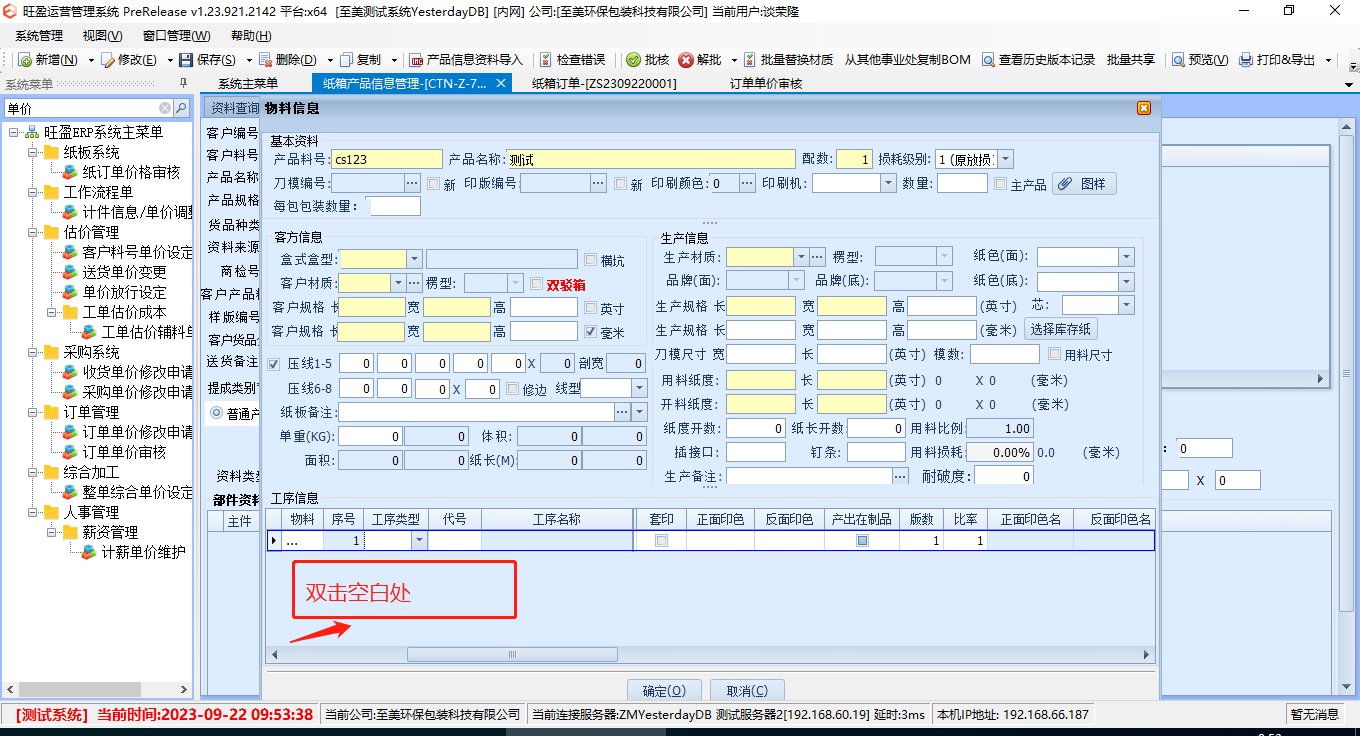Click the 确定(O) button
The image size is (1360, 736).
pos(664,691)
